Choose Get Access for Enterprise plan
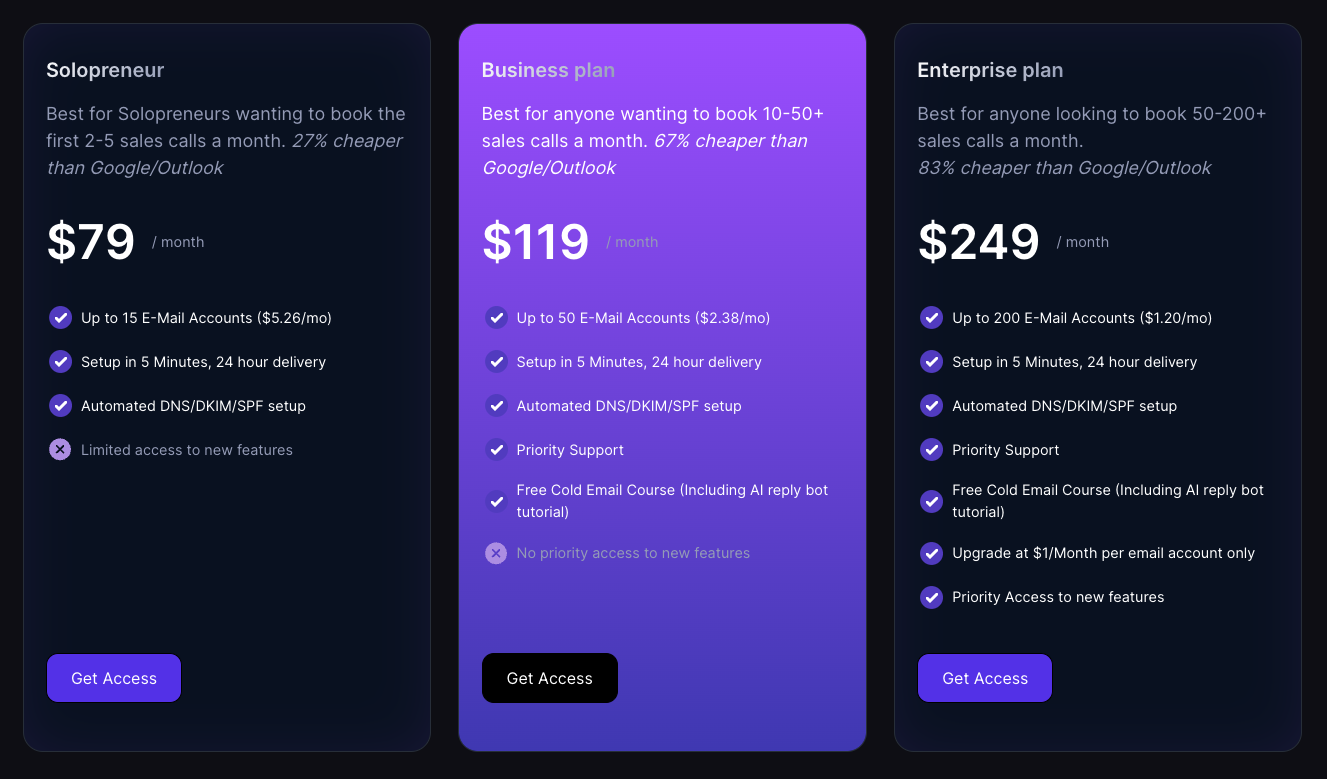This screenshot has height=779, width=1327. [x=984, y=678]
